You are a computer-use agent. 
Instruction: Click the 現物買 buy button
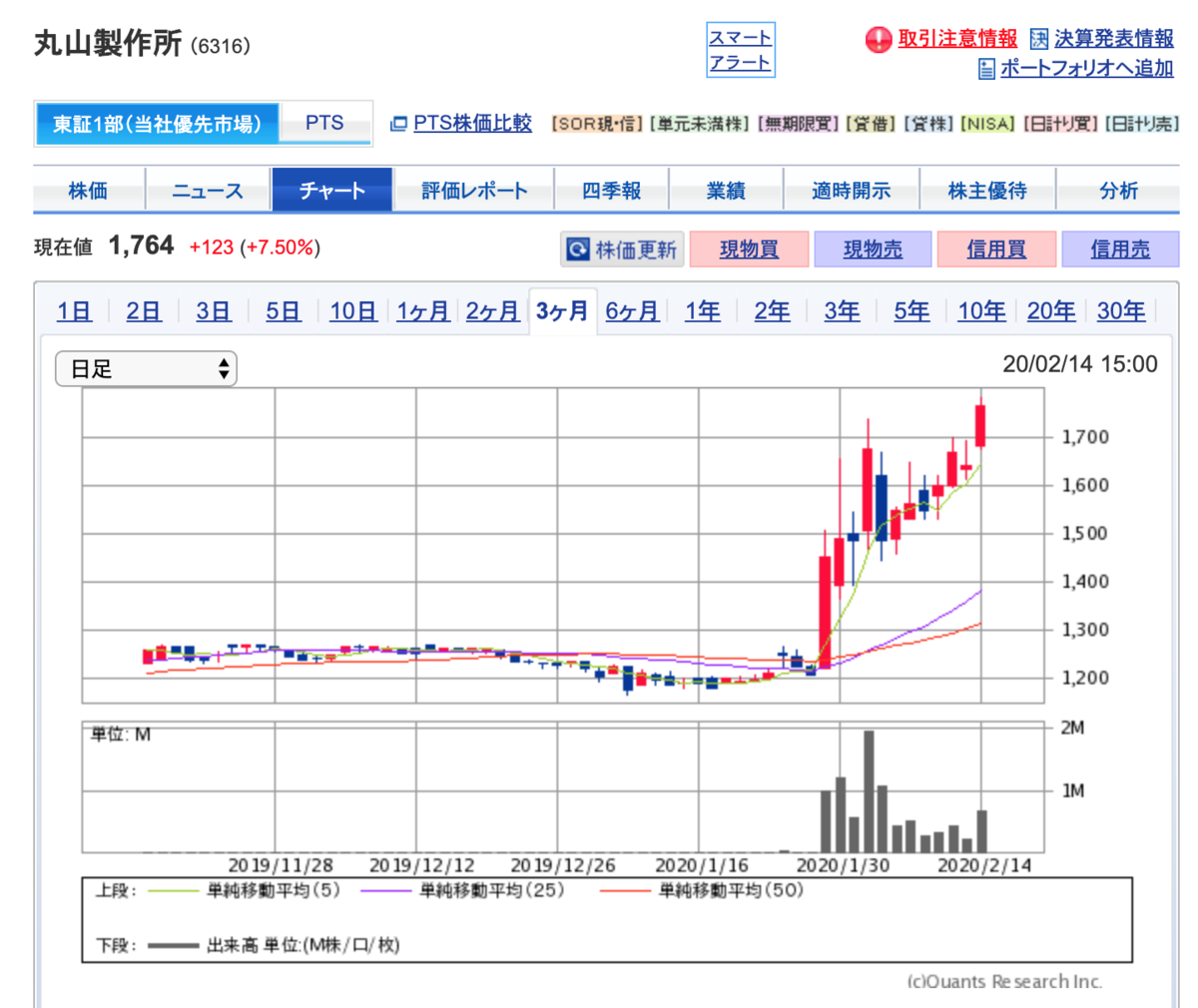pyautogui.click(x=749, y=250)
